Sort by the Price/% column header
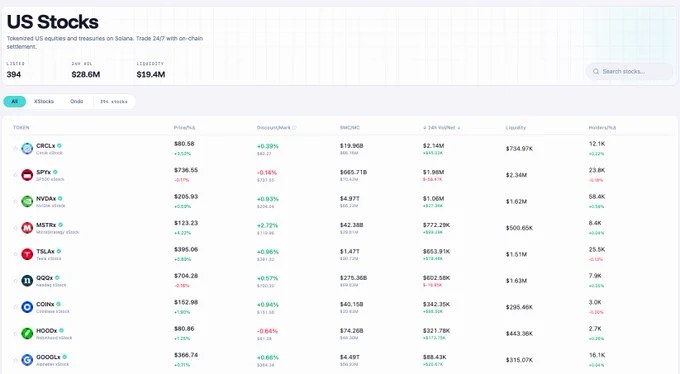This screenshot has height=374, width=680. [185, 128]
